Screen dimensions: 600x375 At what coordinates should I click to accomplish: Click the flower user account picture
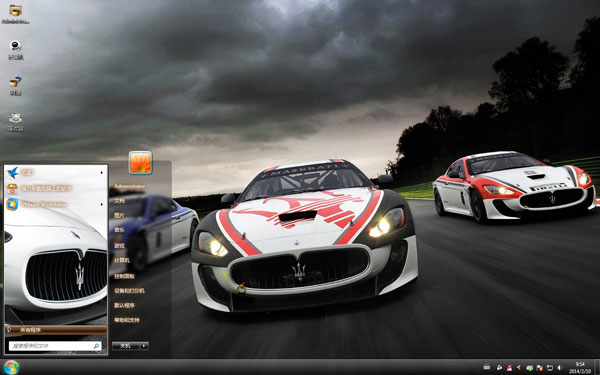(140, 163)
